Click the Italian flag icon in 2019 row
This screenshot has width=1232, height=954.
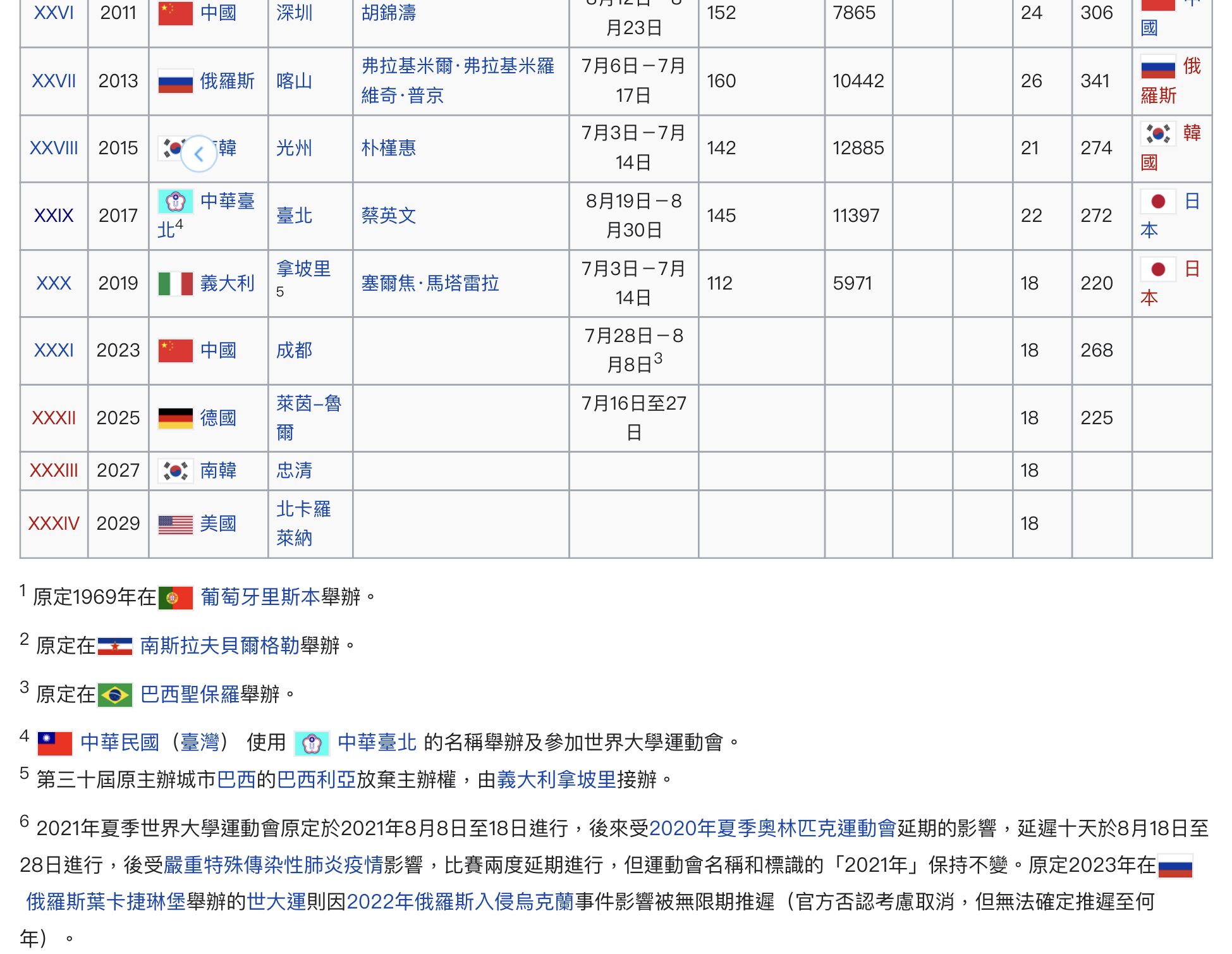click(x=175, y=284)
